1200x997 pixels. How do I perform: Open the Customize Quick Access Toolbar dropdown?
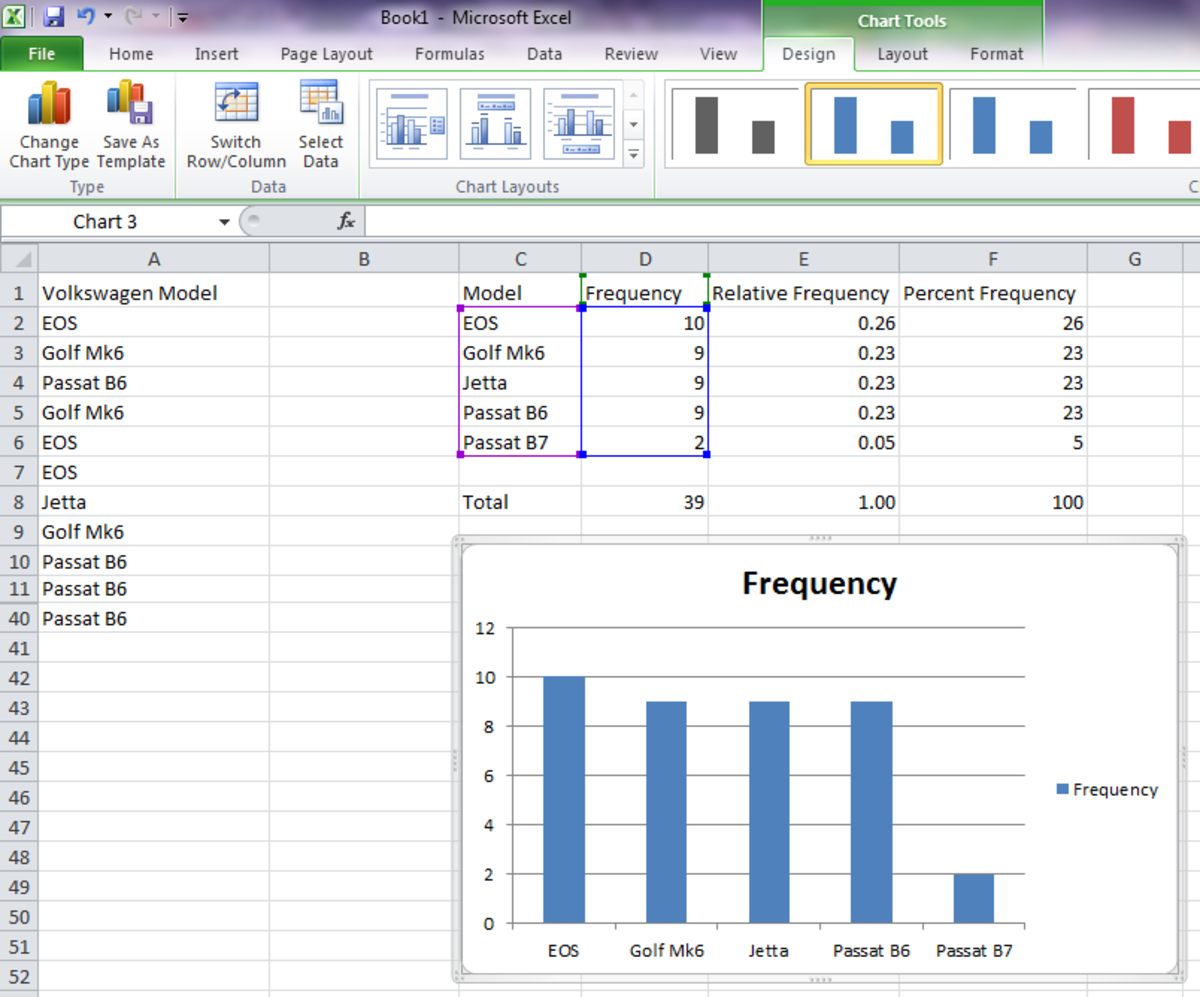[x=183, y=17]
